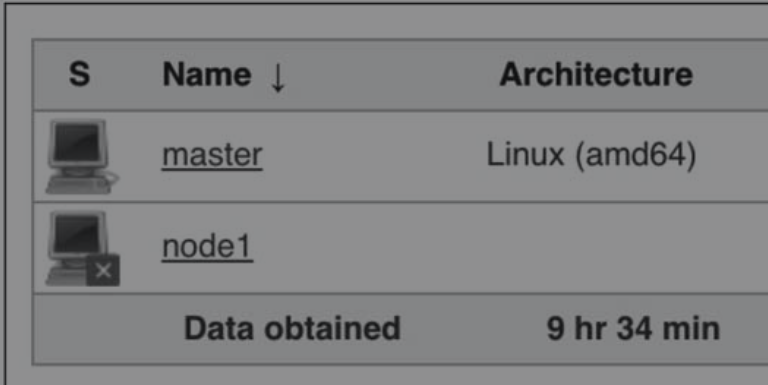Click the monitor screen of master's icon
The height and width of the screenshot is (385, 768).
(78, 143)
